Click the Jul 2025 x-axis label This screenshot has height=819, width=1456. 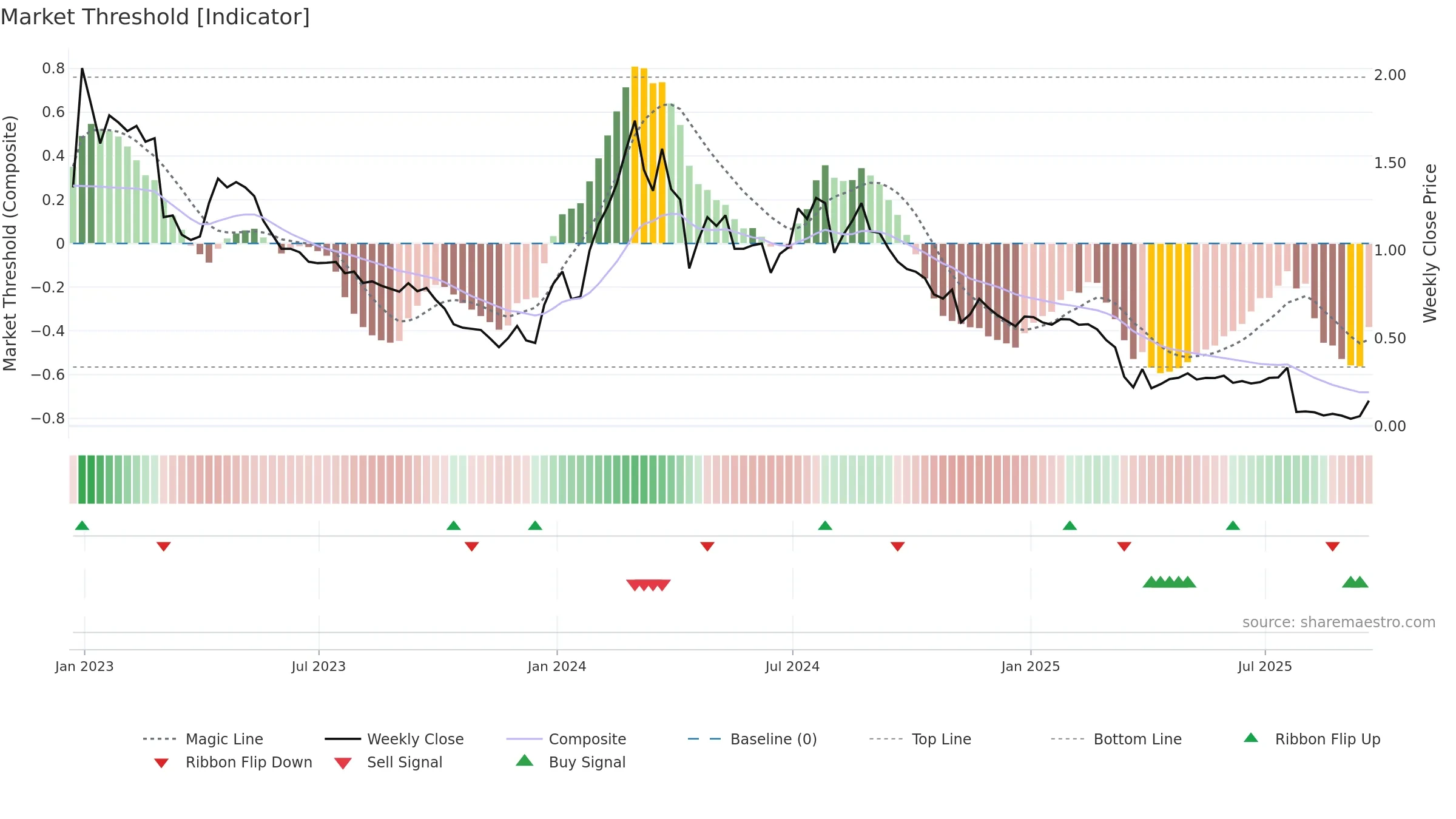pyautogui.click(x=1265, y=666)
